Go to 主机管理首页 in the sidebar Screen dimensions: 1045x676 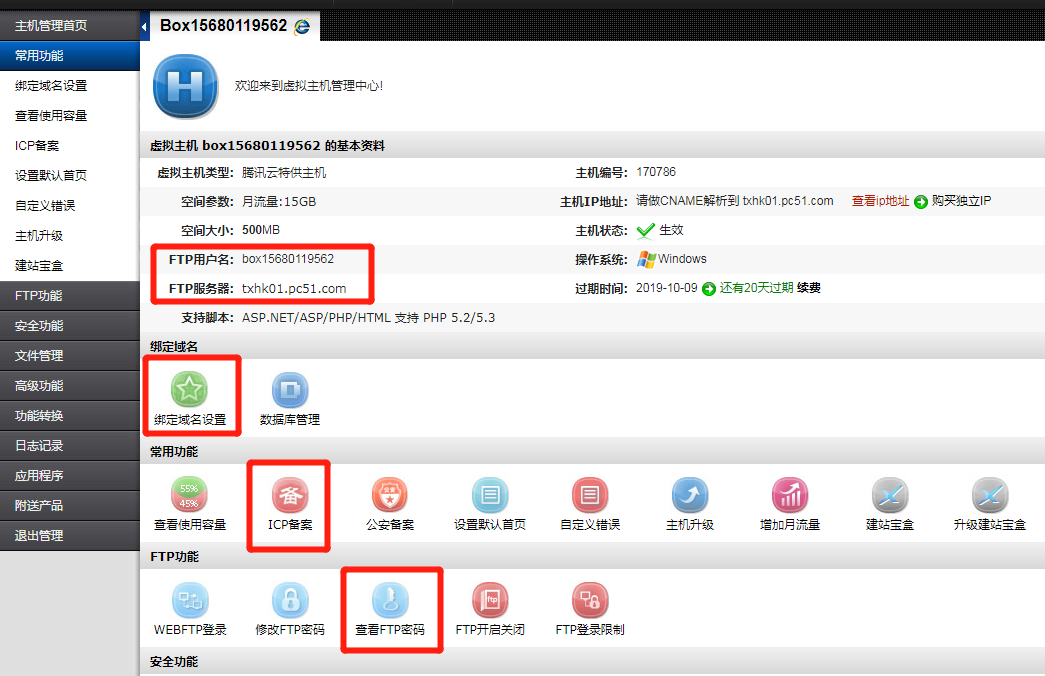pyautogui.click(x=70, y=25)
